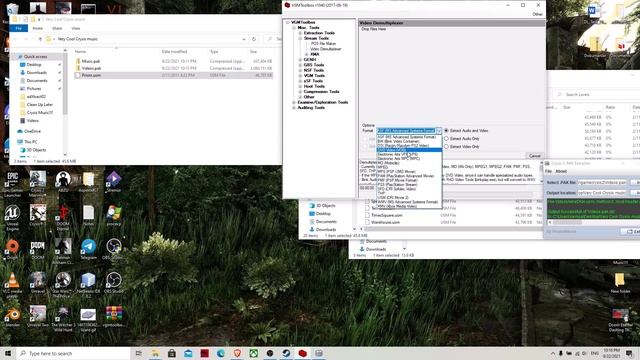Screen dimensions: 640x360
Task: Select Extract Audio Only radio button
Action: [446, 139]
